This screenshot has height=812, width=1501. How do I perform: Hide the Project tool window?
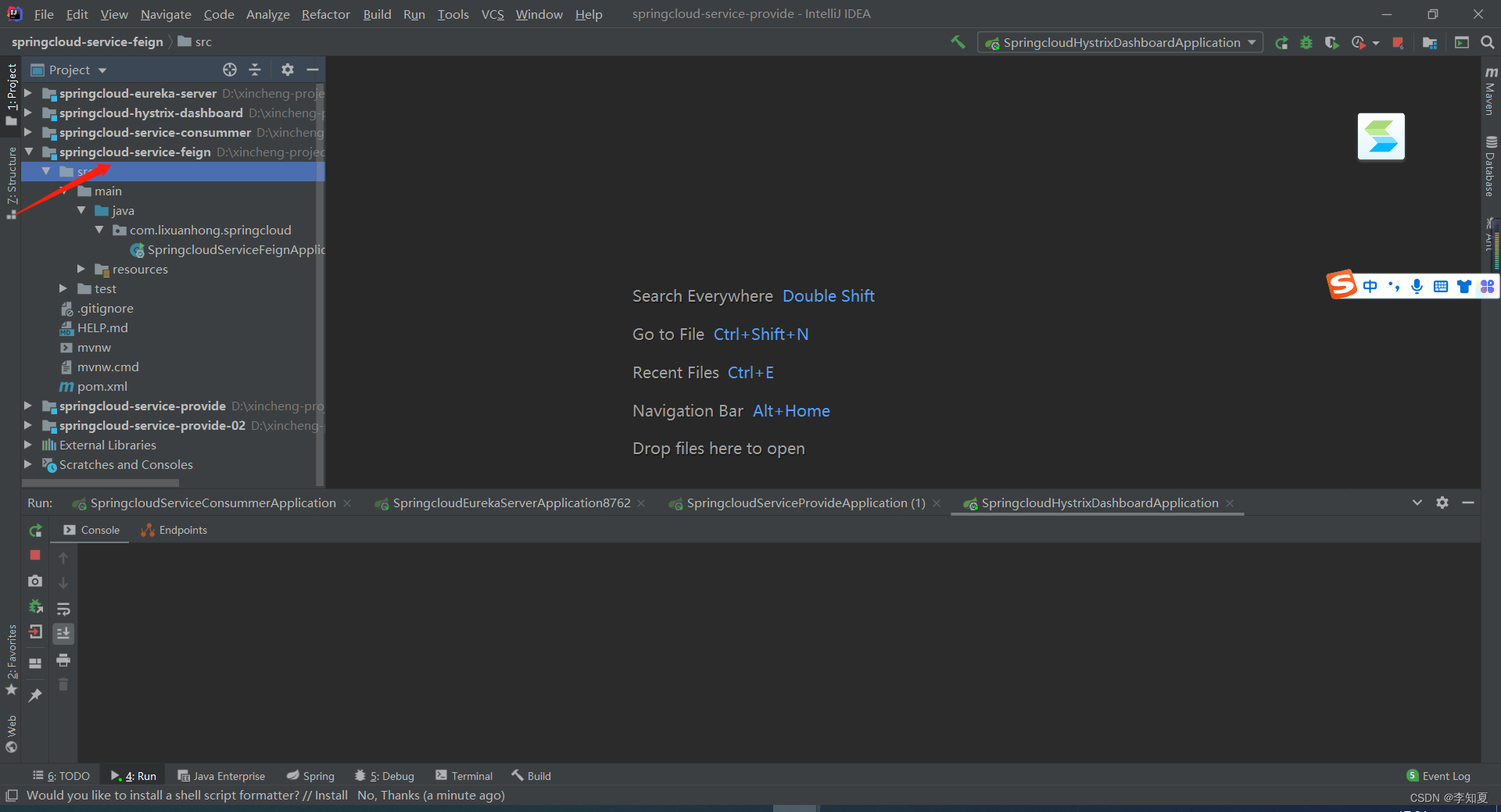(x=313, y=70)
